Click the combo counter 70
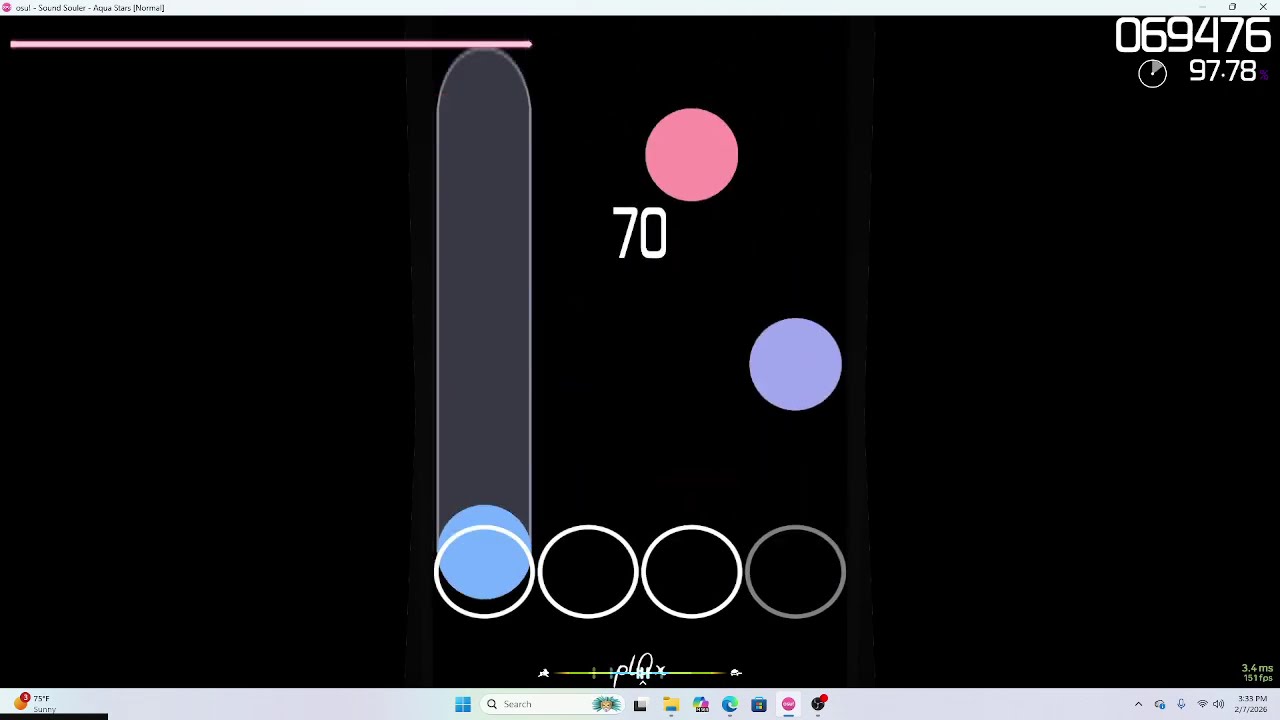 (x=640, y=234)
